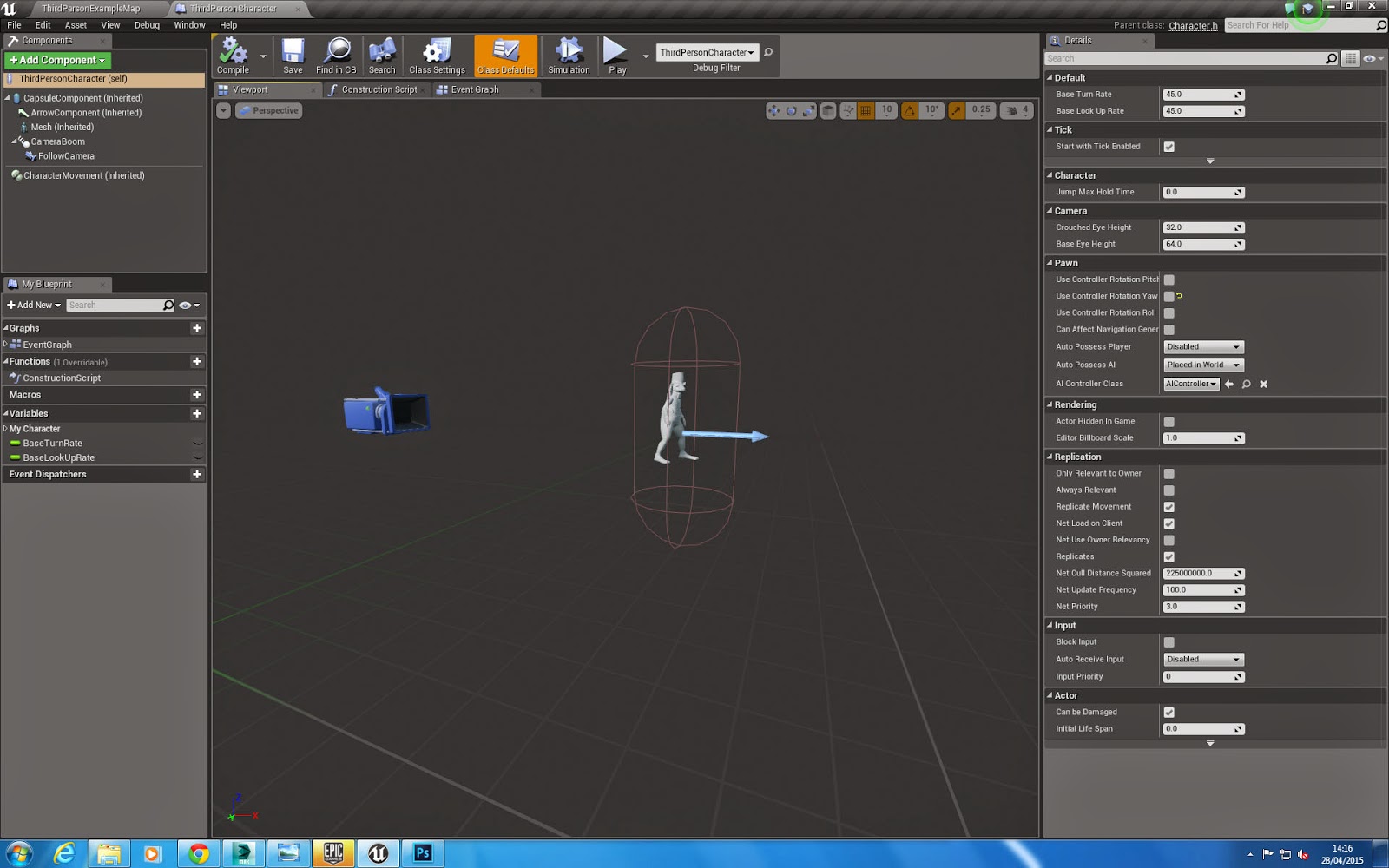This screenshot has width=1389, height=868.
Task: Use the arrow icon beside AI Controller Class
Action: coord(1229,384)
